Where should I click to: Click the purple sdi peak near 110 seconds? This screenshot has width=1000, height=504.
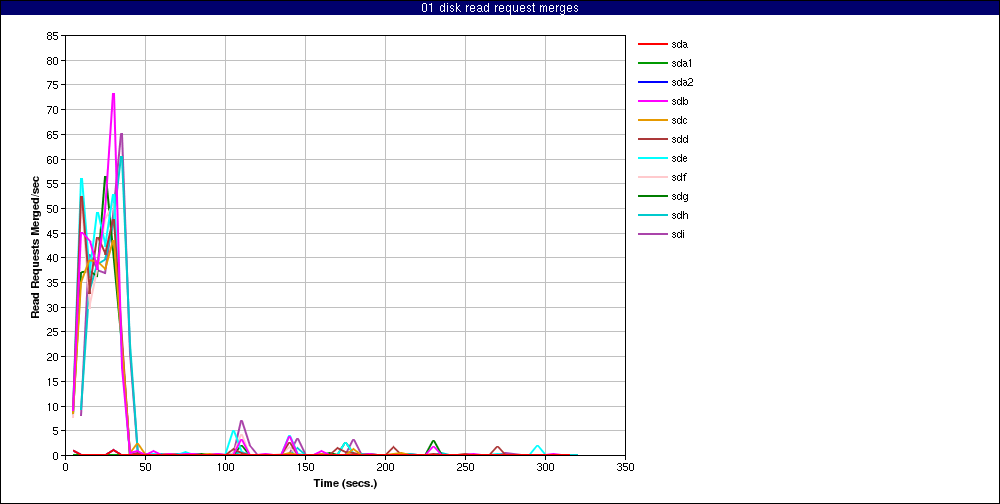click(x=241, y=421)
